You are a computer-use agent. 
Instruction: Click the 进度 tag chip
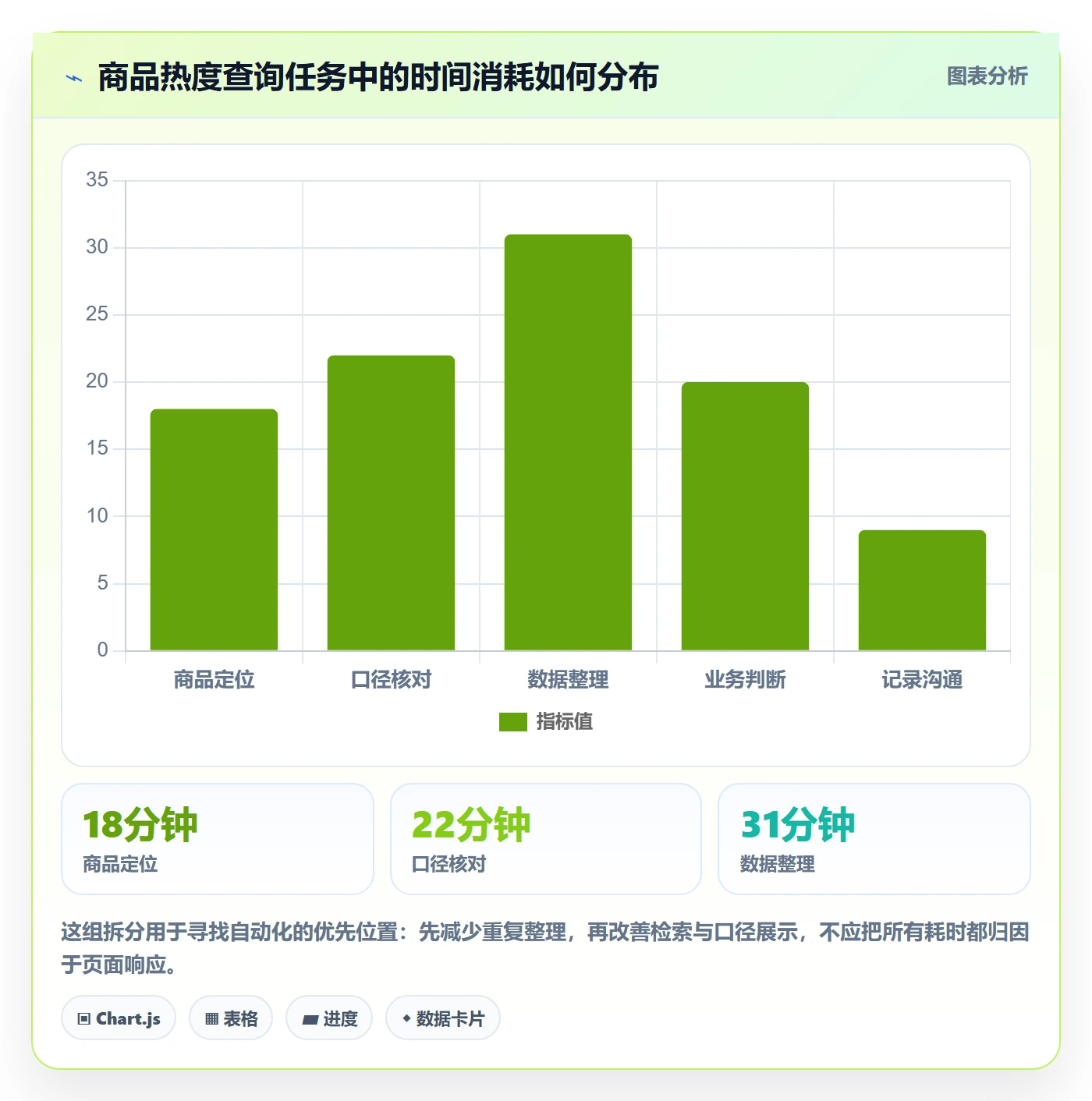(329, 1018)
